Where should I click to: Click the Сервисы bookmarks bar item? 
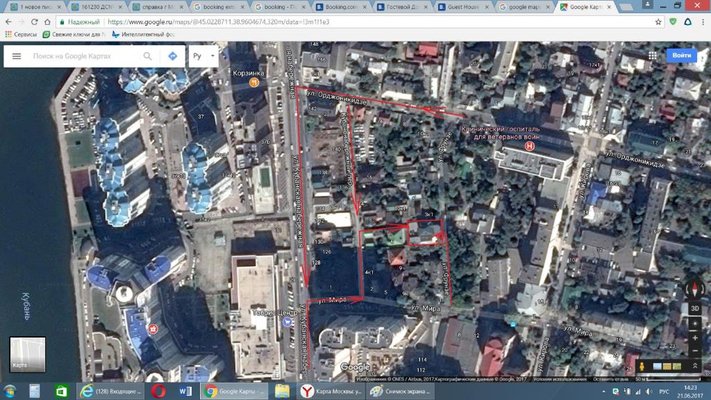point(20,35)
